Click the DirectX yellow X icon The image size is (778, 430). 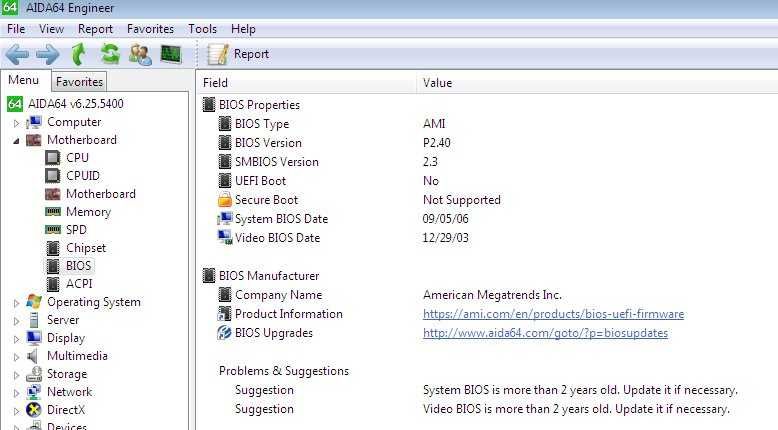(x=34, y=410)
